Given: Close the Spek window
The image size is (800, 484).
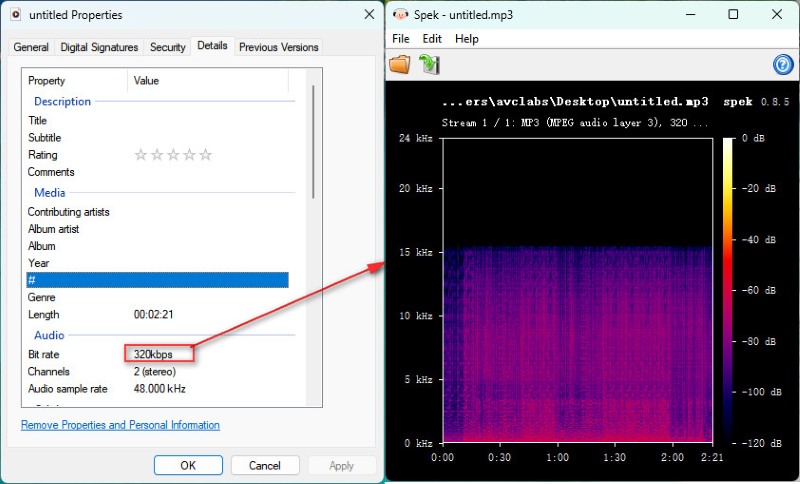Looking at the screenshot, I should (777, 14).
